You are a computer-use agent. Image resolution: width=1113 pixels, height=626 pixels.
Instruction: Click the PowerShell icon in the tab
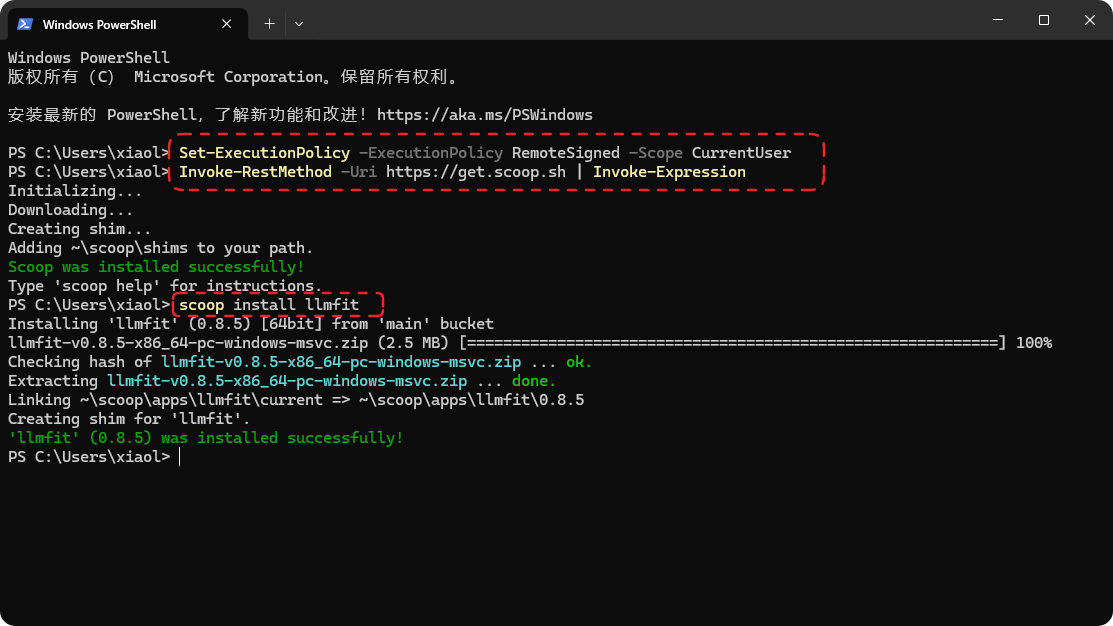[x=25, y=24]
